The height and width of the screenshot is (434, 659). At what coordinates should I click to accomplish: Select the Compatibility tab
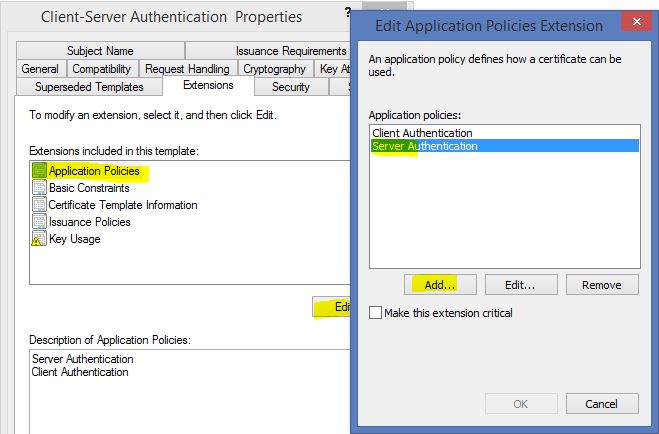point(101,69)
